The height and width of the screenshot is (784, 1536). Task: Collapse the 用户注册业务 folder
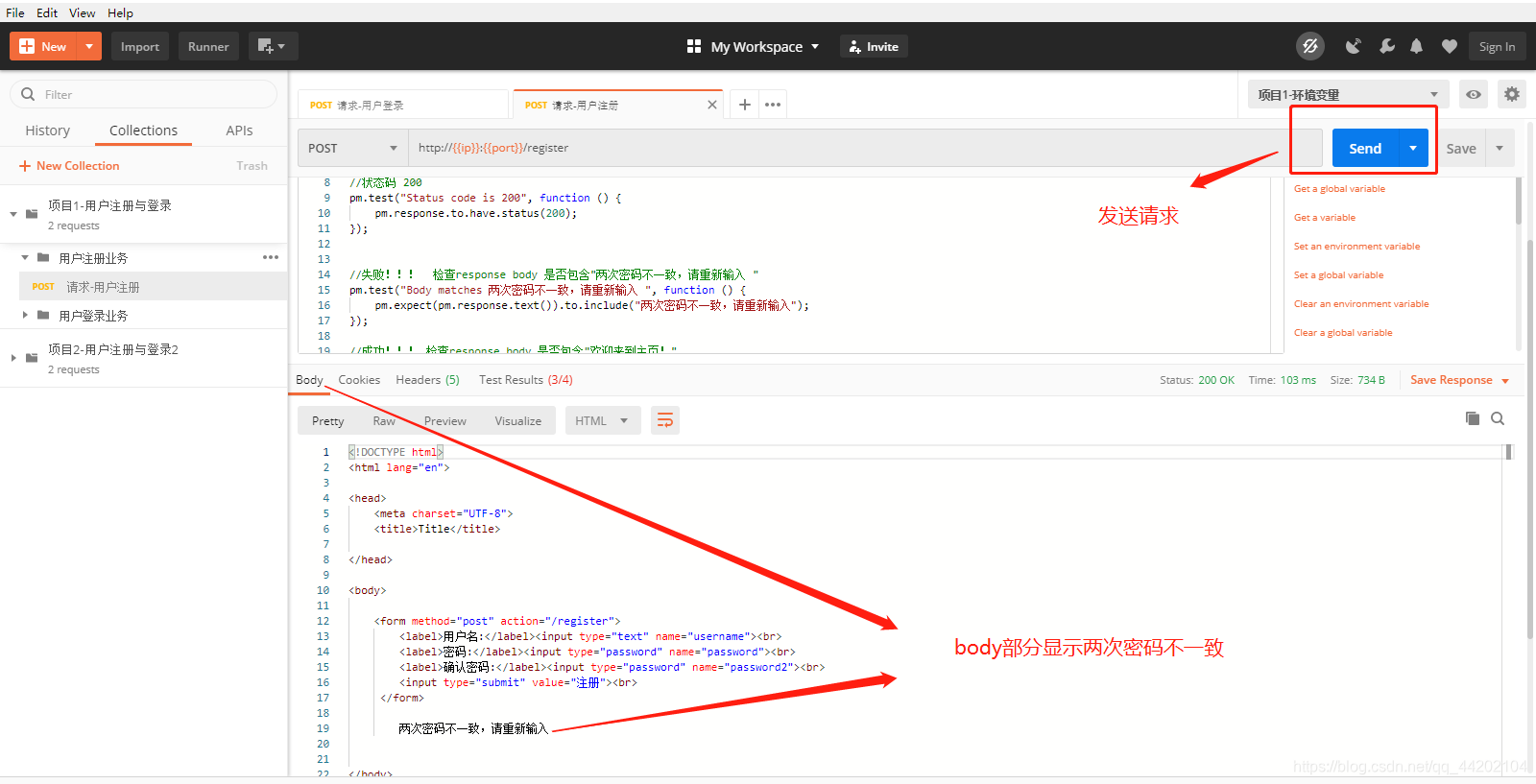click(x=25, y=257)
